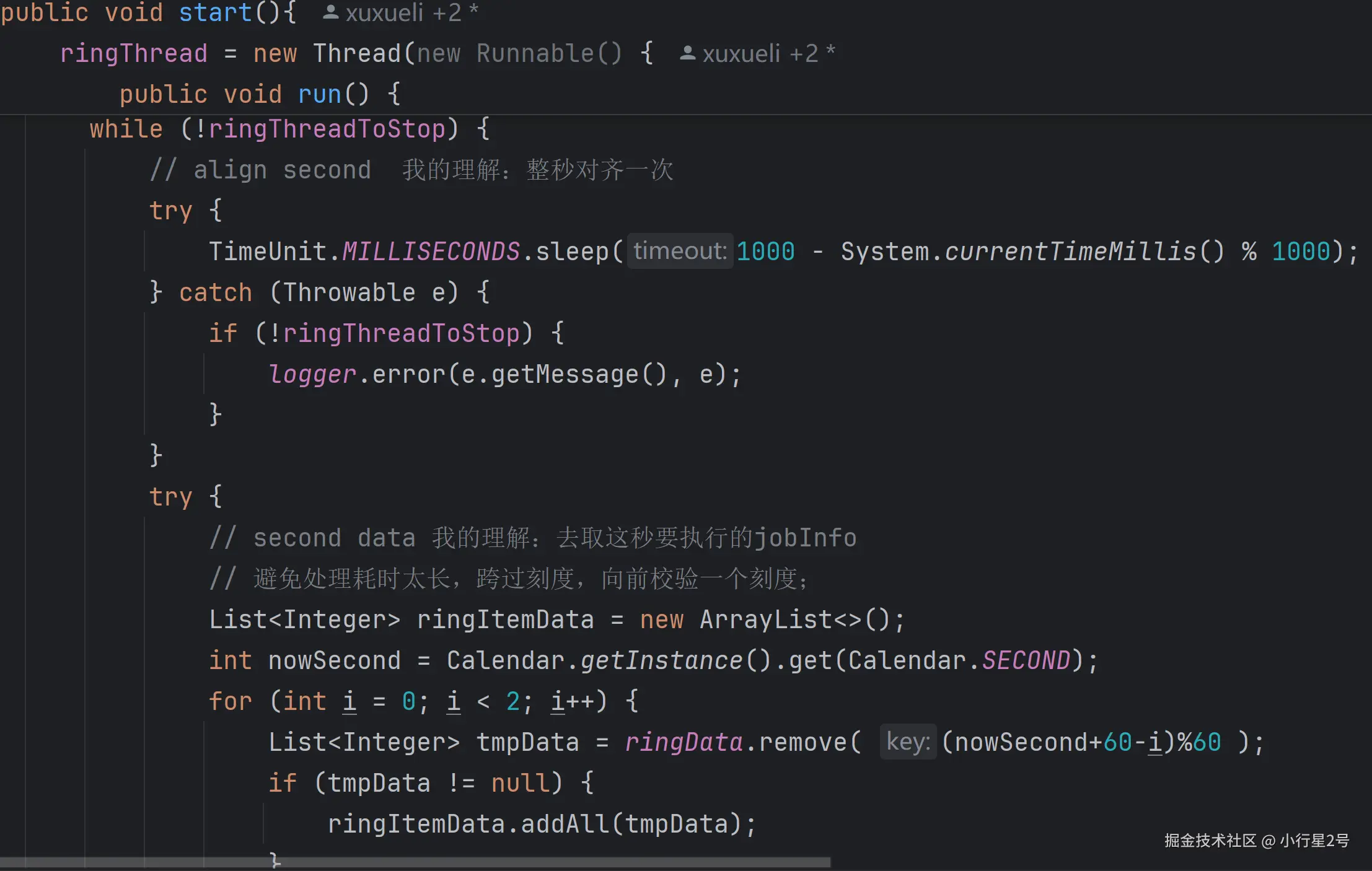1372x871 pixels.
Task: Click the '// align second' comment
Action: [x=260, y=170]
